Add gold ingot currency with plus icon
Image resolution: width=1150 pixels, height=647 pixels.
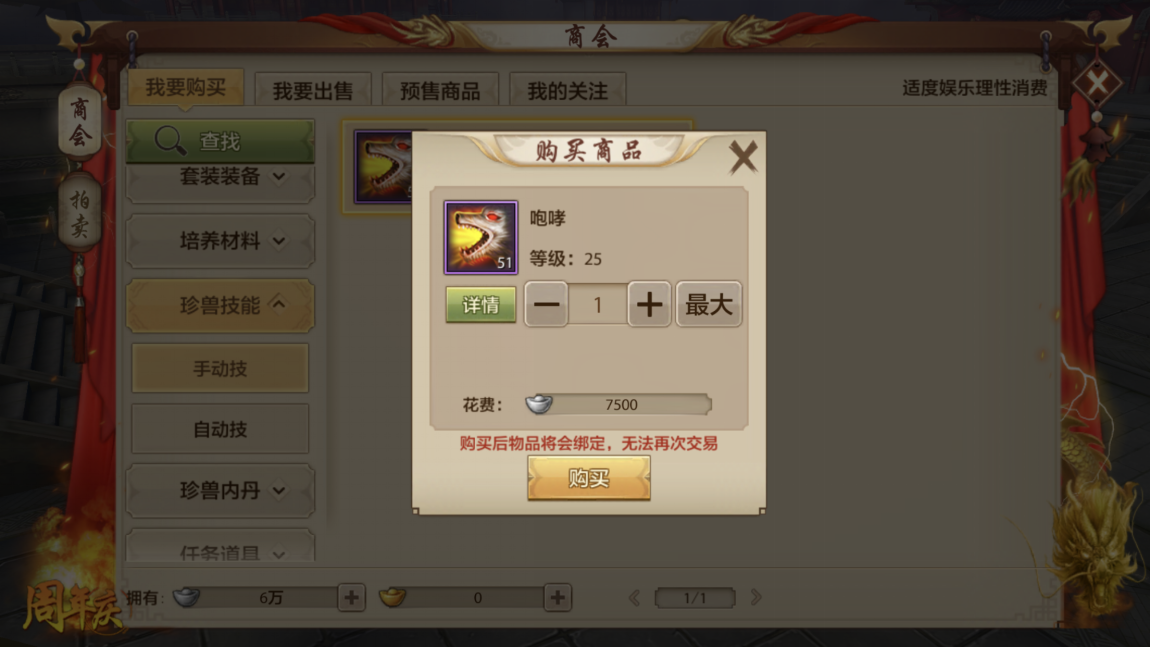(557, 597)
